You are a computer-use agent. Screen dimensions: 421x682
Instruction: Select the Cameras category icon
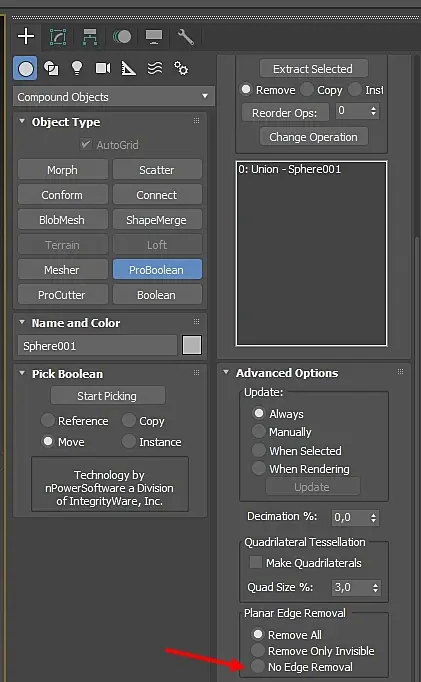(x=103, y=68)
